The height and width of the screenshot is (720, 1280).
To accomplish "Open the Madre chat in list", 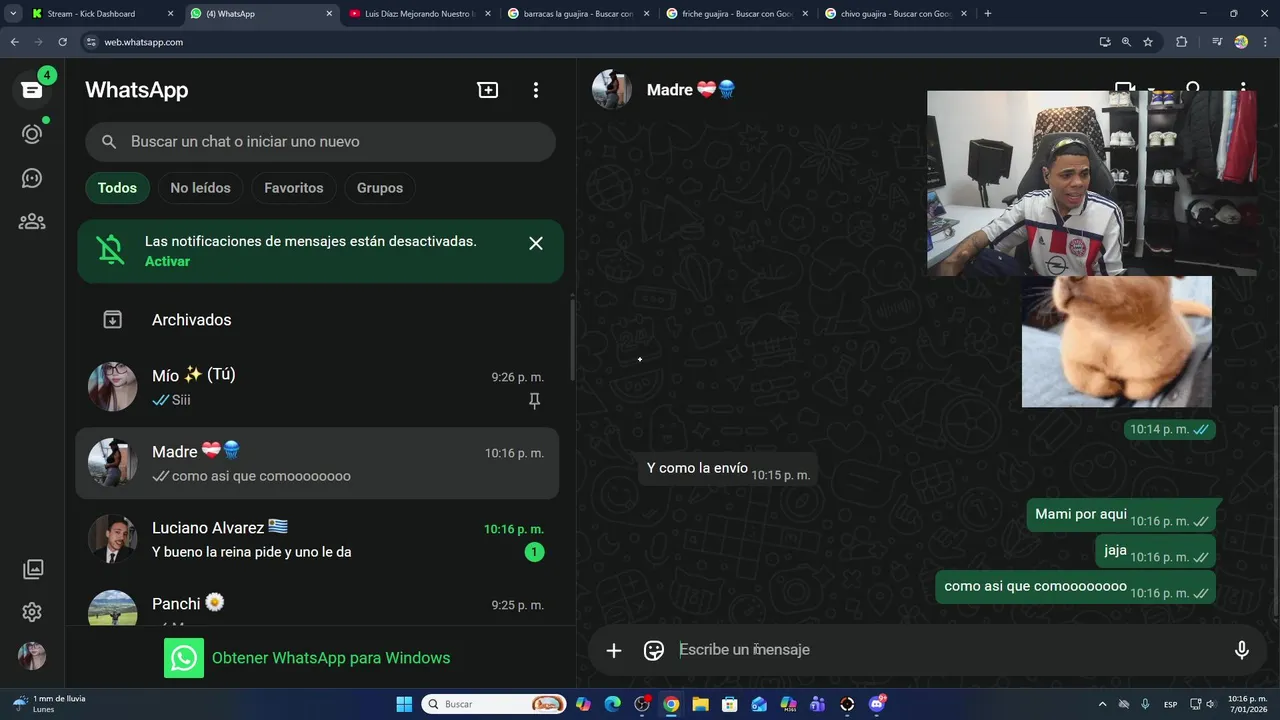I will pos(318,463).
